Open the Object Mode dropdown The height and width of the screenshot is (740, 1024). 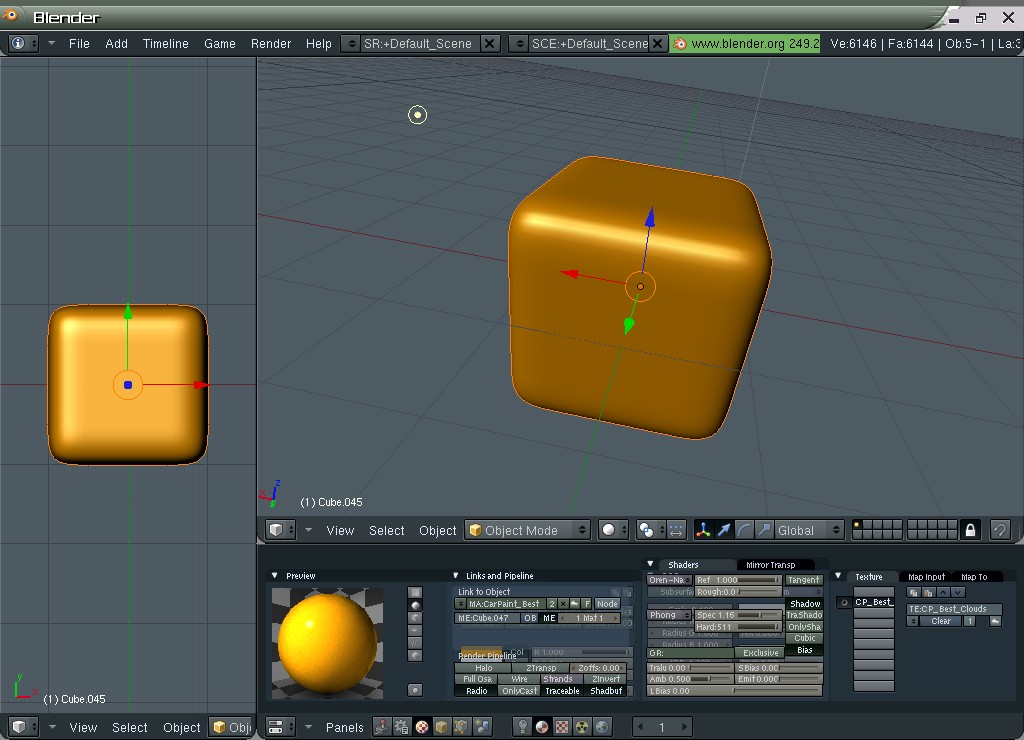528,530
